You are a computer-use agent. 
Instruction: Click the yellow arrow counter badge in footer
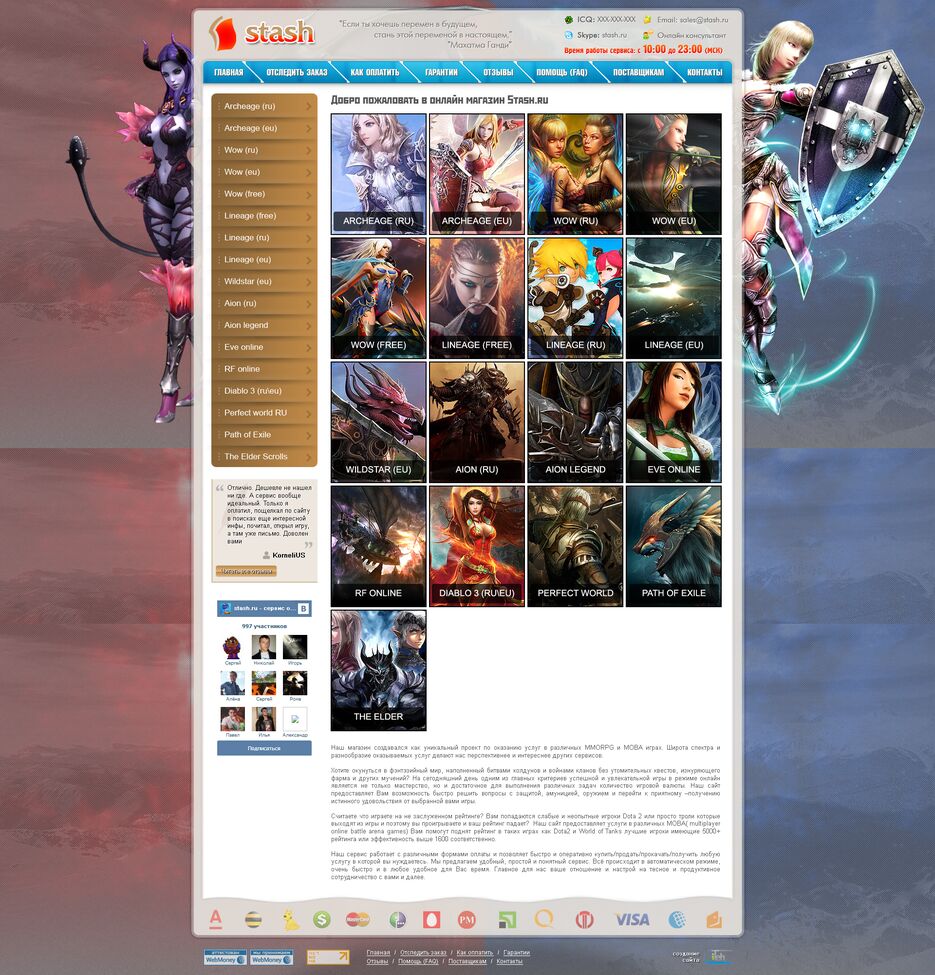pyautogui.click(x=328, y=957)
